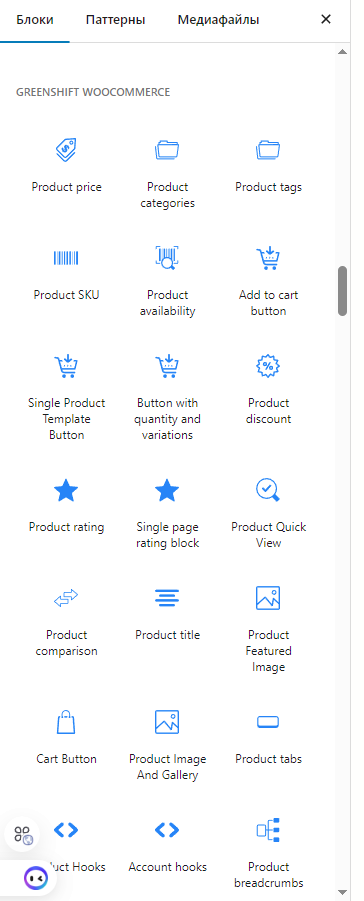Close the block inserter panel

(326, 20)
